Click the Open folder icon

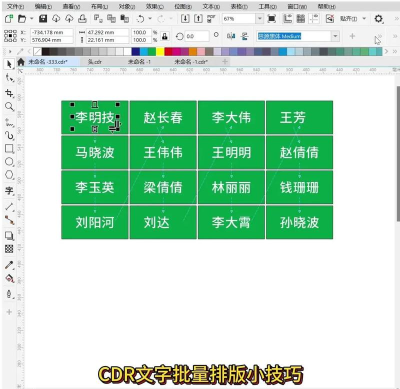22,19
